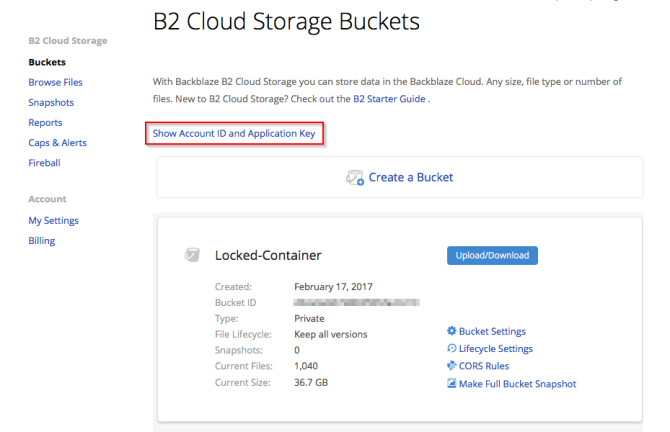
Task: Click the Create a Bucket icon
Action: 355,177
